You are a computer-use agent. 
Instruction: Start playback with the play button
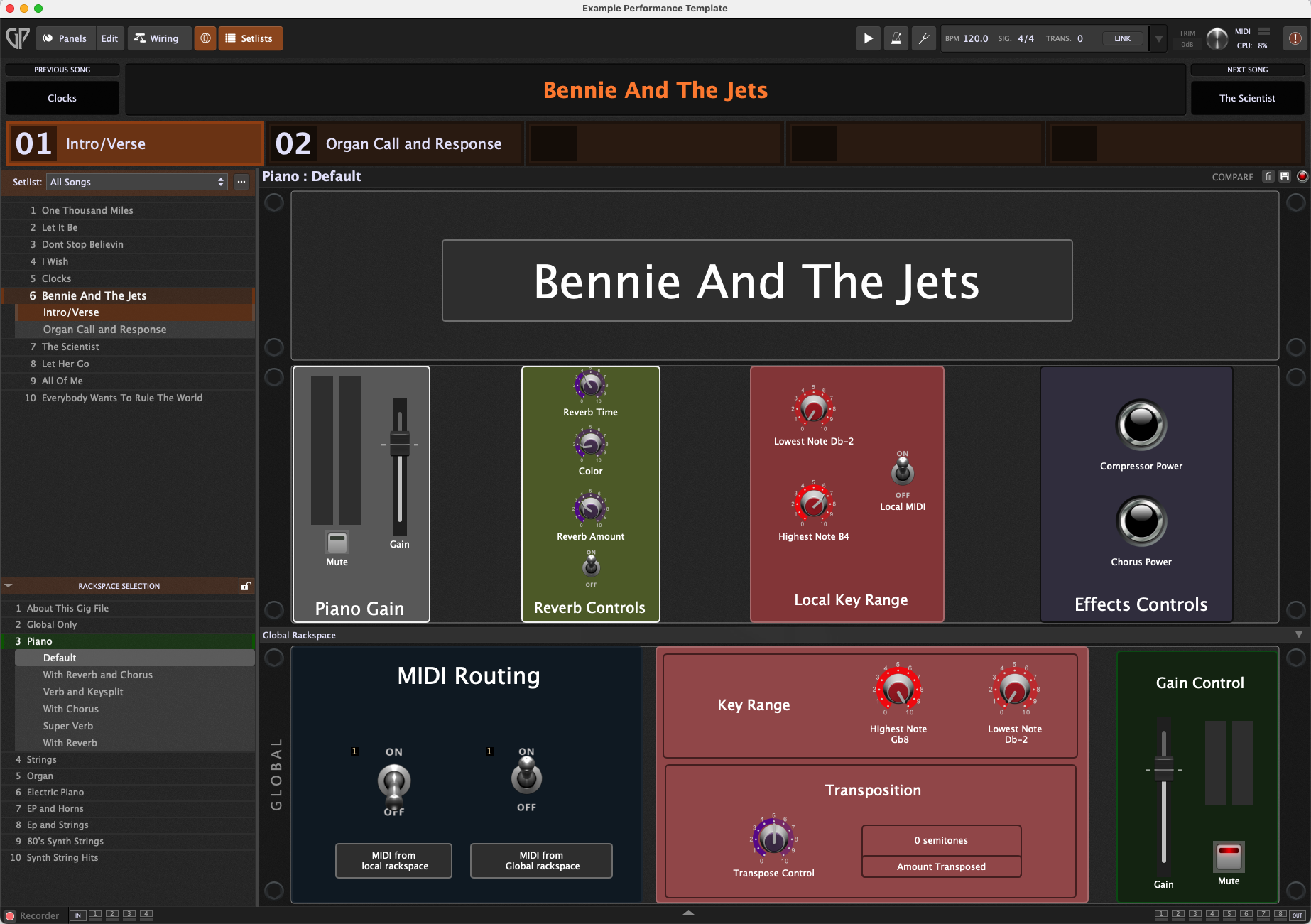pos(868,38)
